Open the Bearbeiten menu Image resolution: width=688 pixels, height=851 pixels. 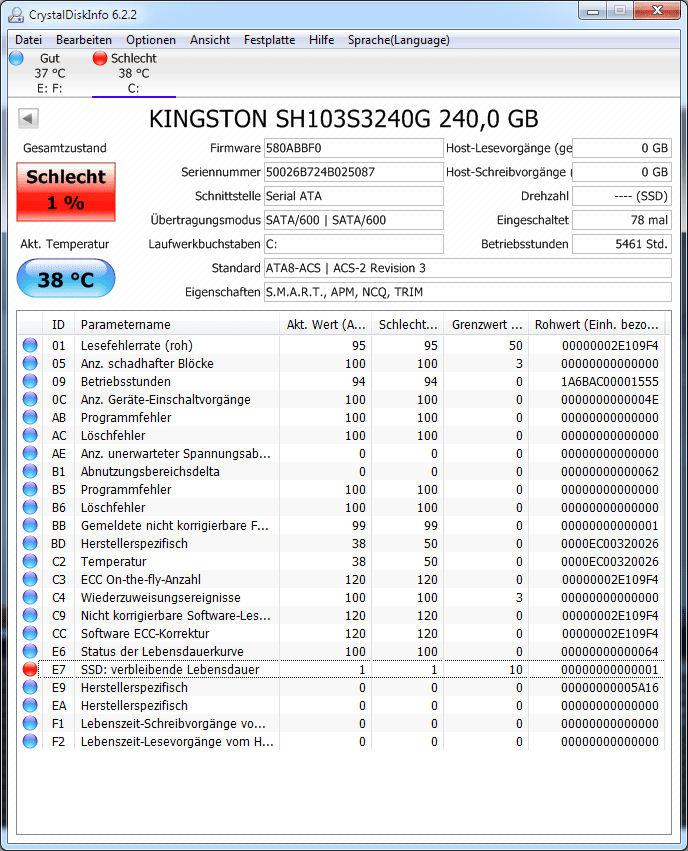tap(84, 40)
